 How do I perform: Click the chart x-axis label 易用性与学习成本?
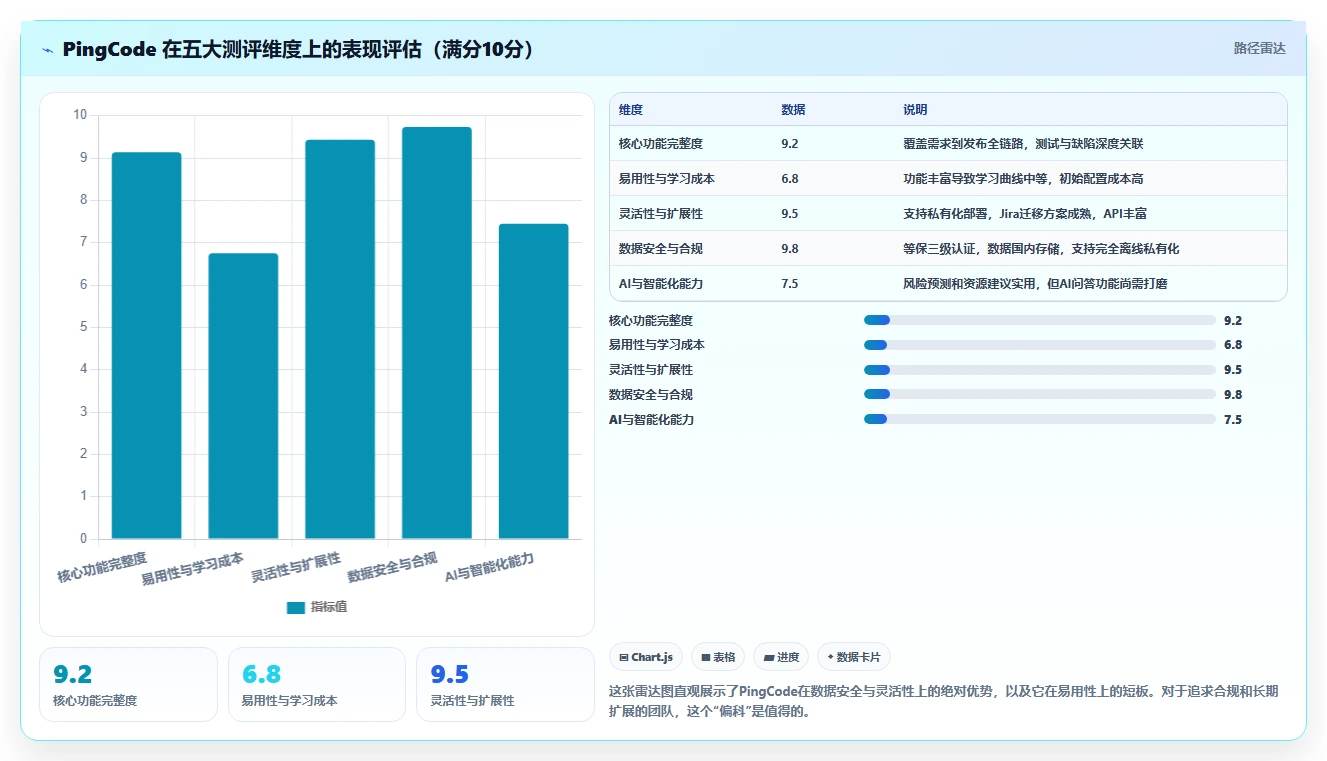coord(192,568)
